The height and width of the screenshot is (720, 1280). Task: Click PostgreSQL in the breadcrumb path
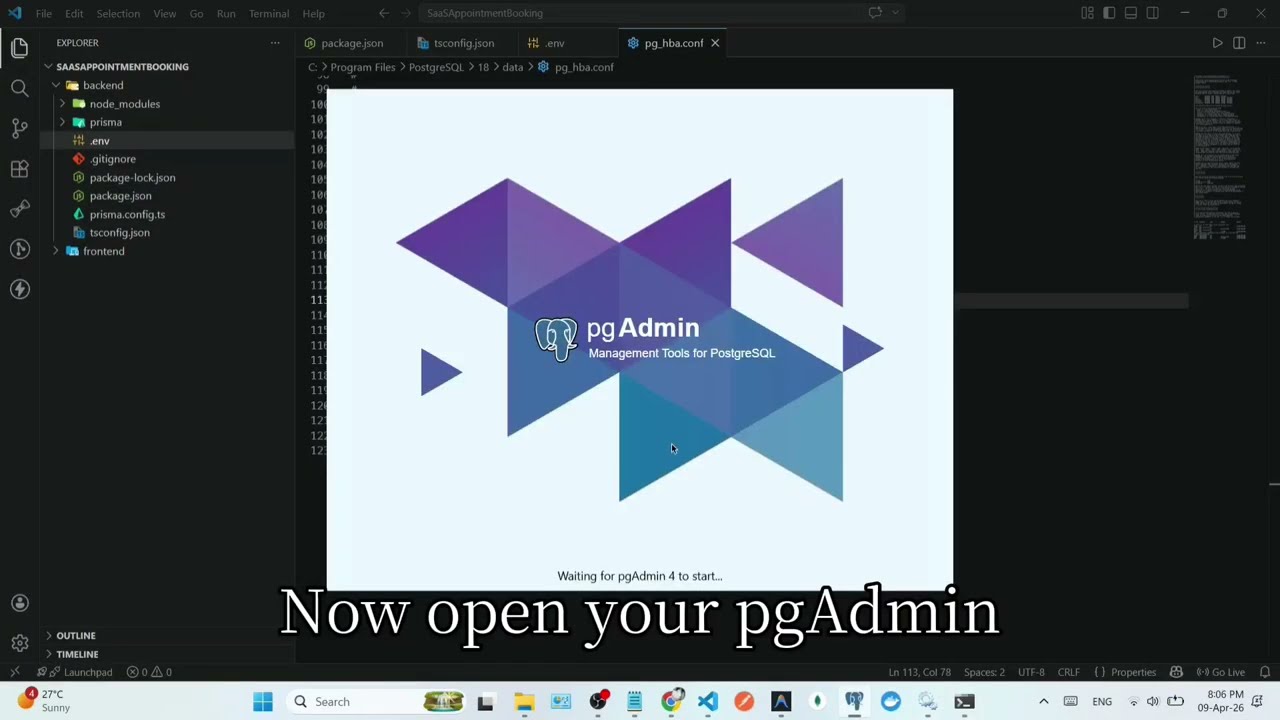pos(436,67)
